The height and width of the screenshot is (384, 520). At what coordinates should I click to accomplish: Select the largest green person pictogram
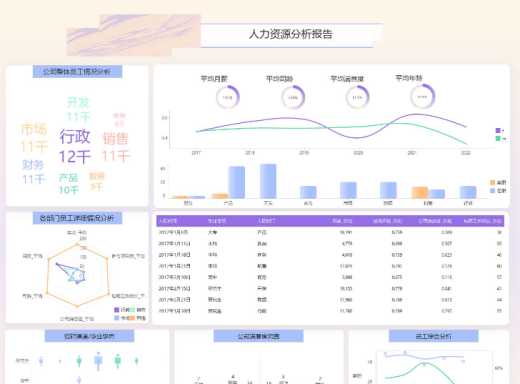(118, 361)
